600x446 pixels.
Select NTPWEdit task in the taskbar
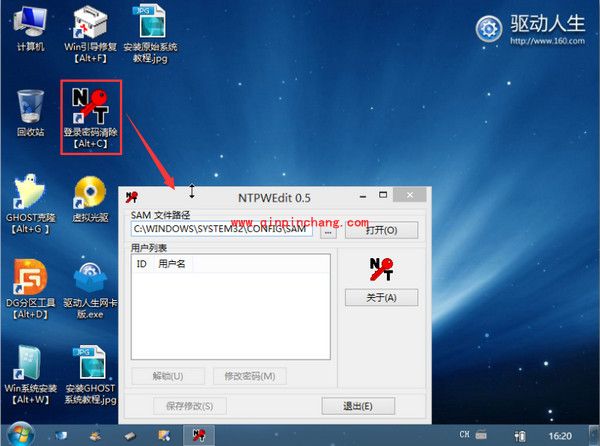[x=199, y=435]
